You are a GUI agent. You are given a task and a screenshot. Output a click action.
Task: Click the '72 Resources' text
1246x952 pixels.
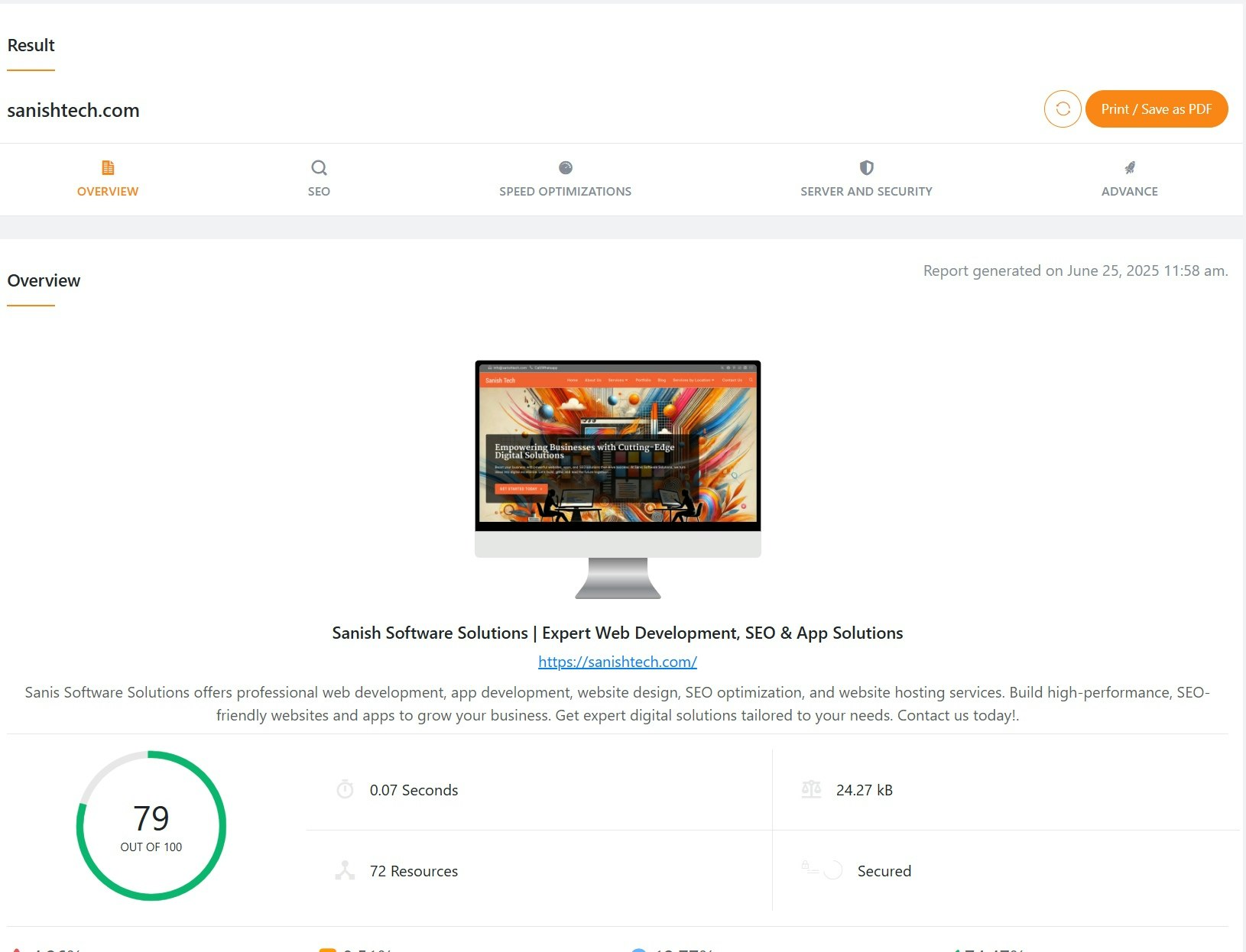(414, 871)
